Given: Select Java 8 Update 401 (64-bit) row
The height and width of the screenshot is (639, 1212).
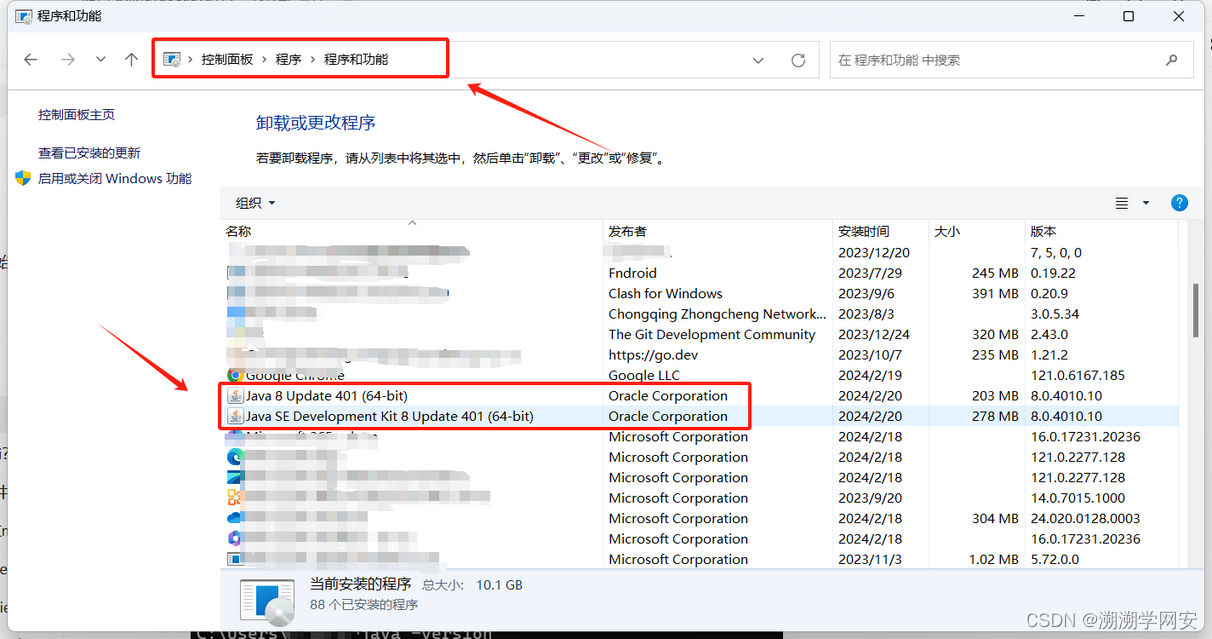Looking at the screenshot, I should click(699, 396).
